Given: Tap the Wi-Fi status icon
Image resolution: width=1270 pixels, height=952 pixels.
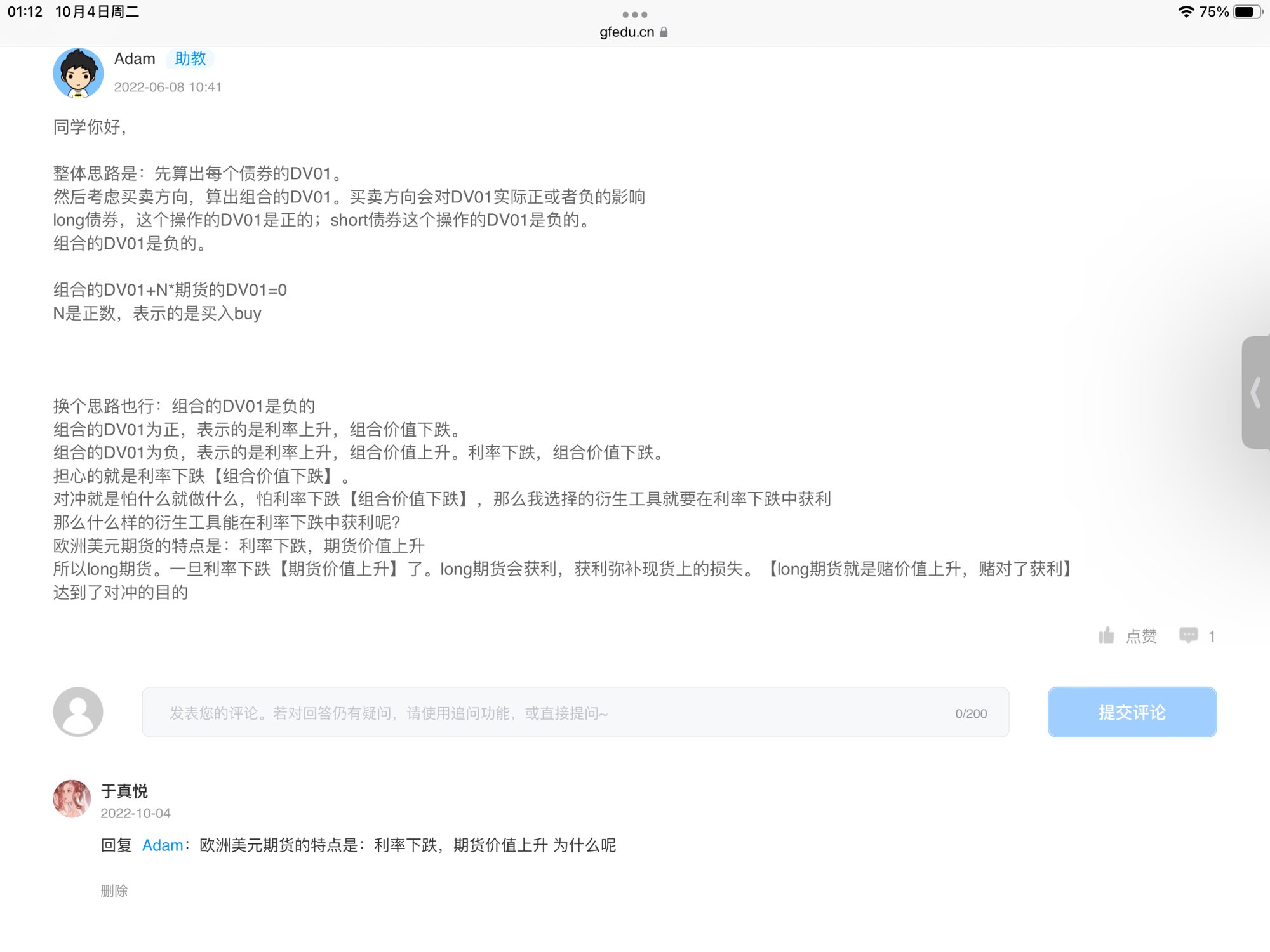Looking at the screenshot, I should click(x=1185, y=11).
